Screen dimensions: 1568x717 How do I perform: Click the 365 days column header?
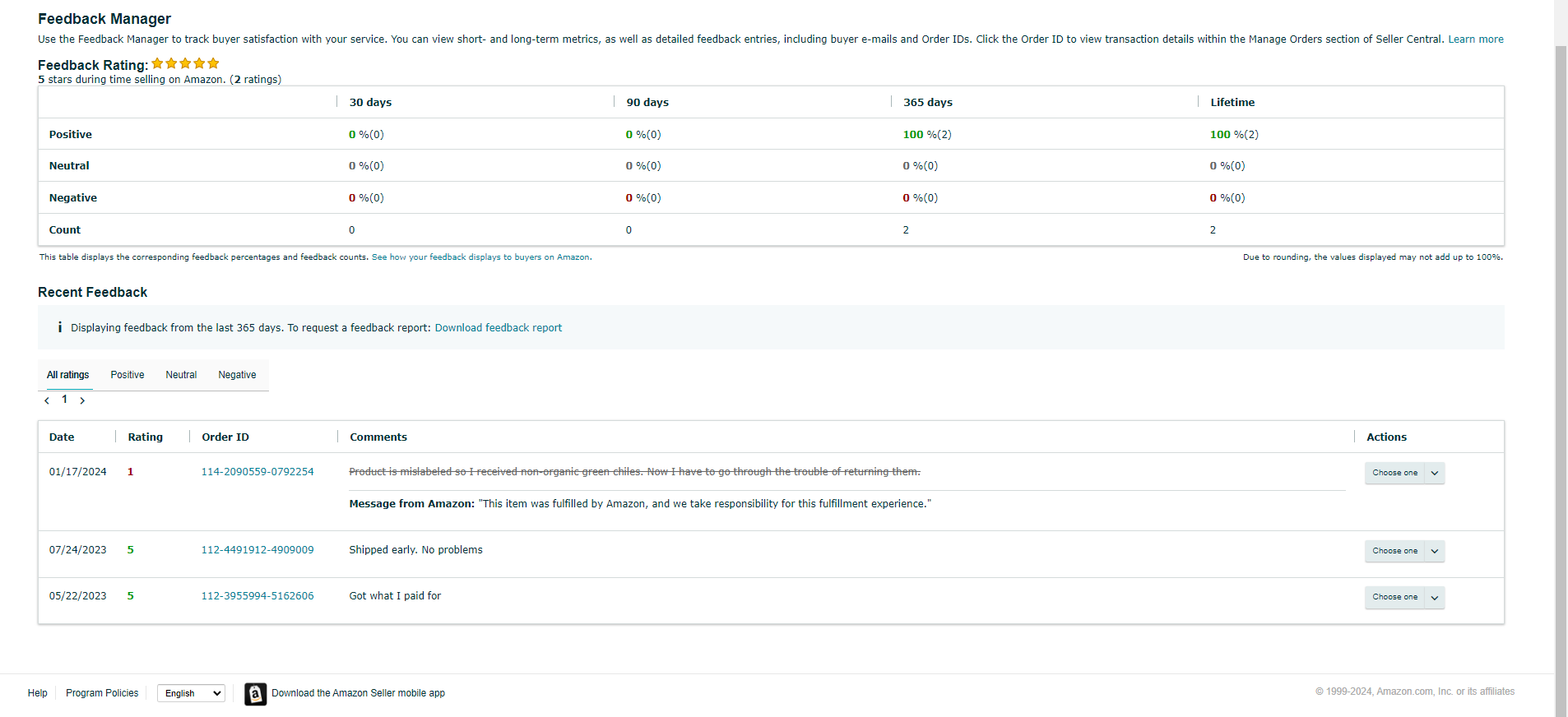click(x=928, y=103)
